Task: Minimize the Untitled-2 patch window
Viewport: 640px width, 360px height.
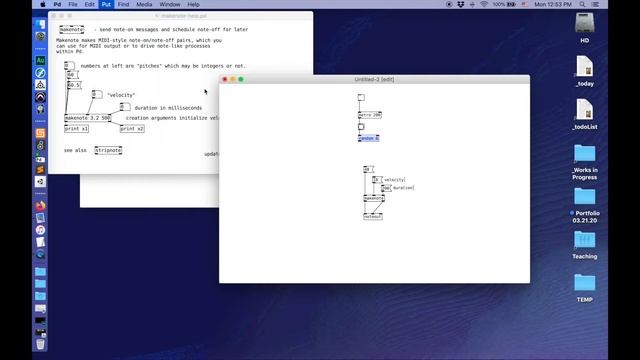Action: 233,79
